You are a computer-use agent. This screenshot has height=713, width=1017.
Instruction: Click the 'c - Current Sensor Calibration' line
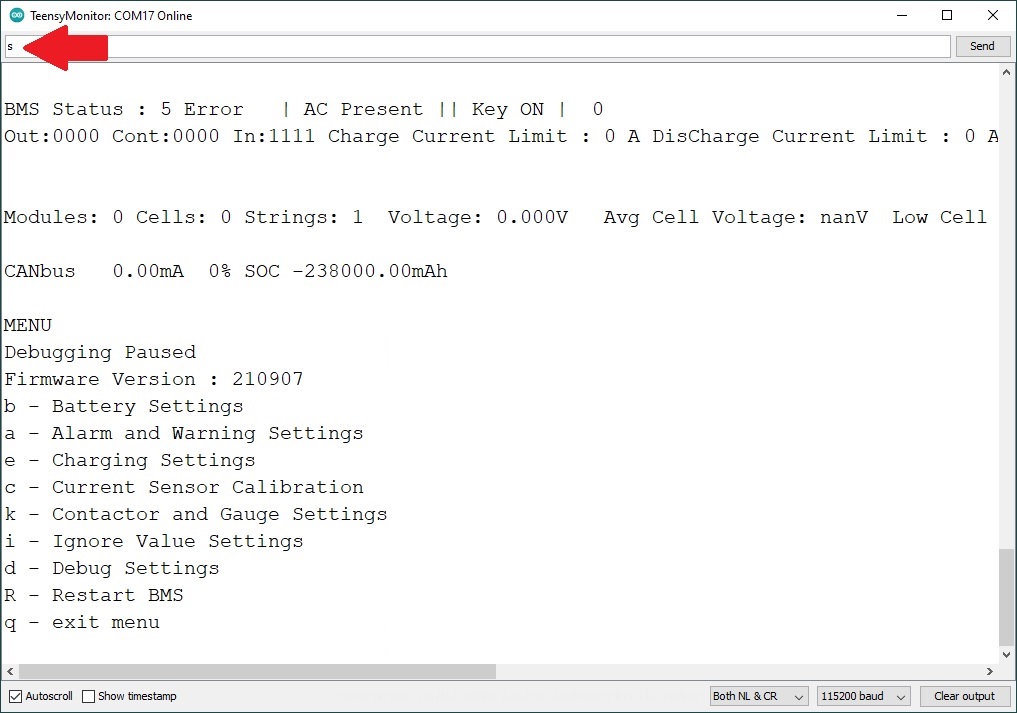click(184, 487)
